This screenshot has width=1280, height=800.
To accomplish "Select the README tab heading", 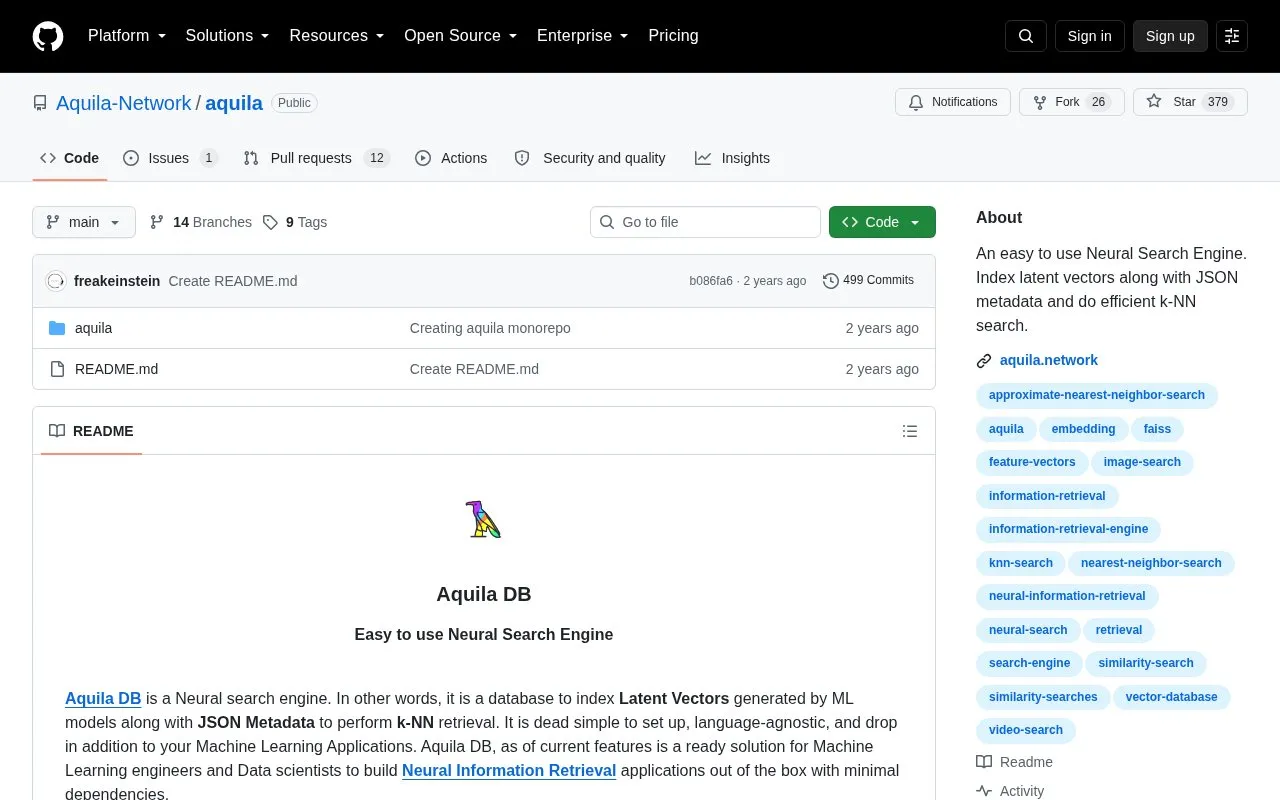I will tap(91, 431).
